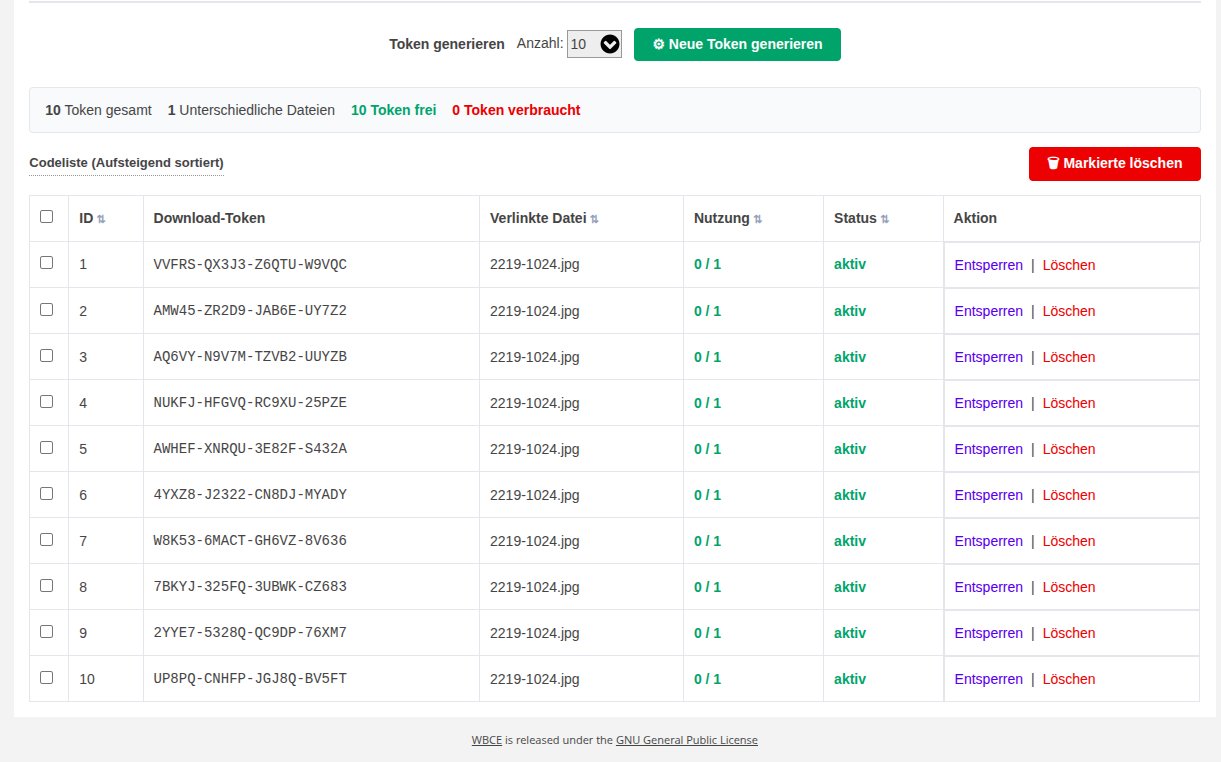1221x762 pixels.
Task: Click Löschen for token ID 7
Action: click(1068, 541)
